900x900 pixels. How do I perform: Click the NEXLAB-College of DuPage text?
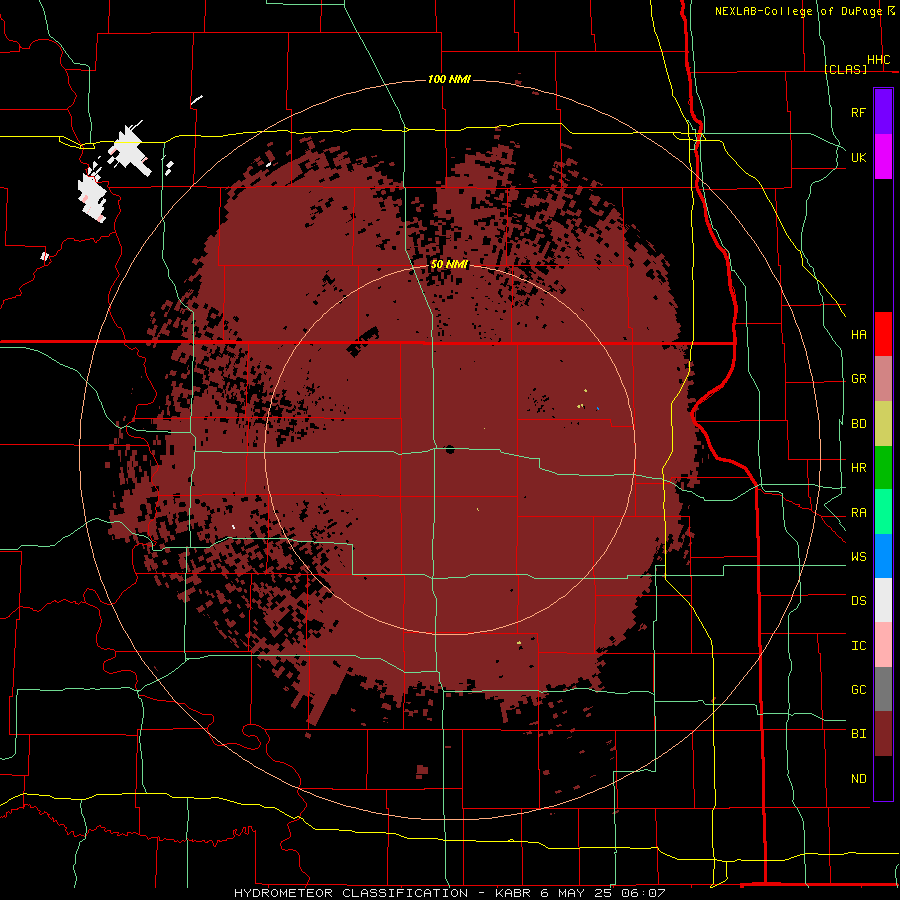point(798,11)
